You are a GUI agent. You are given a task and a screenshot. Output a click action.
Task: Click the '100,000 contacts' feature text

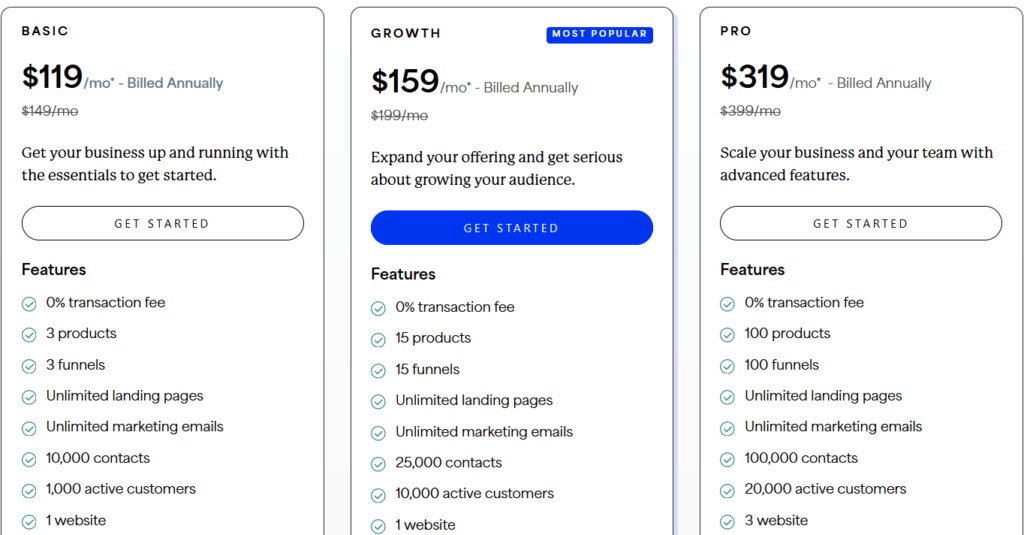pyautogui.click(x=801, y=458)
